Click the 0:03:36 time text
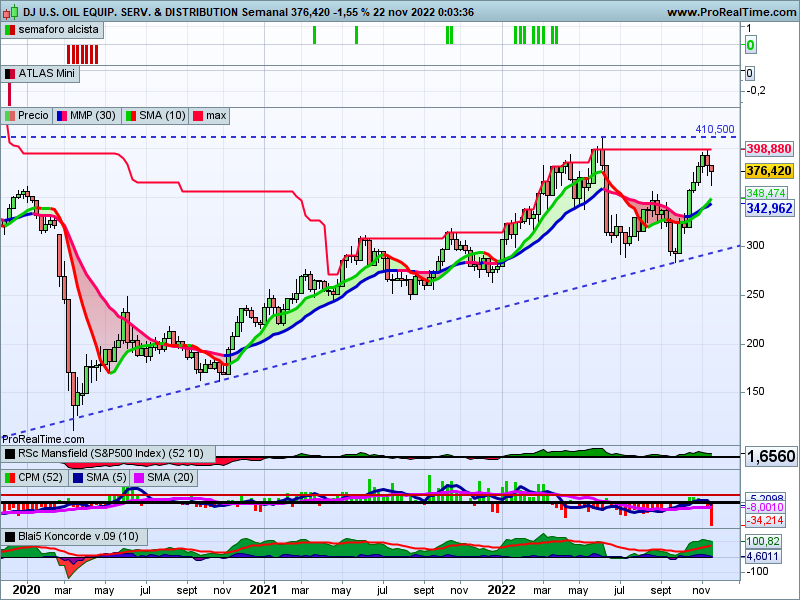 click(452, 12)
